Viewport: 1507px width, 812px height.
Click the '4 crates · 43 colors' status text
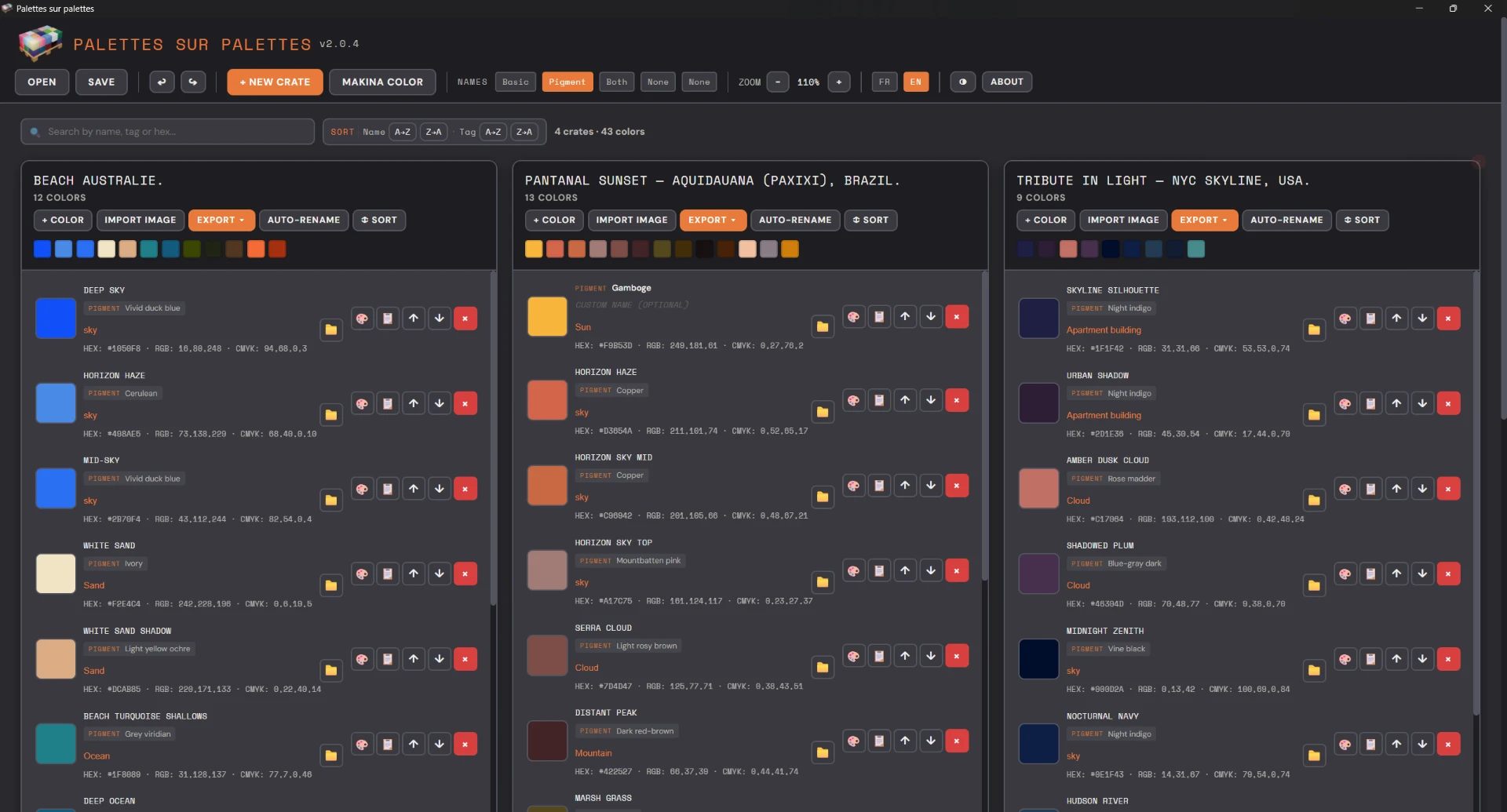pyautogui.click(x=600, y=132)
